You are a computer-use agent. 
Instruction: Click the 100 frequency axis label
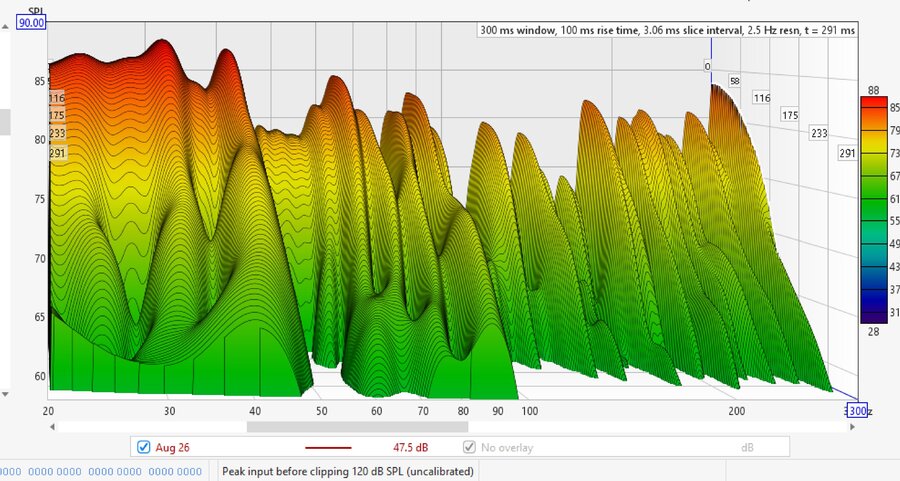click(x=529, y=411)
